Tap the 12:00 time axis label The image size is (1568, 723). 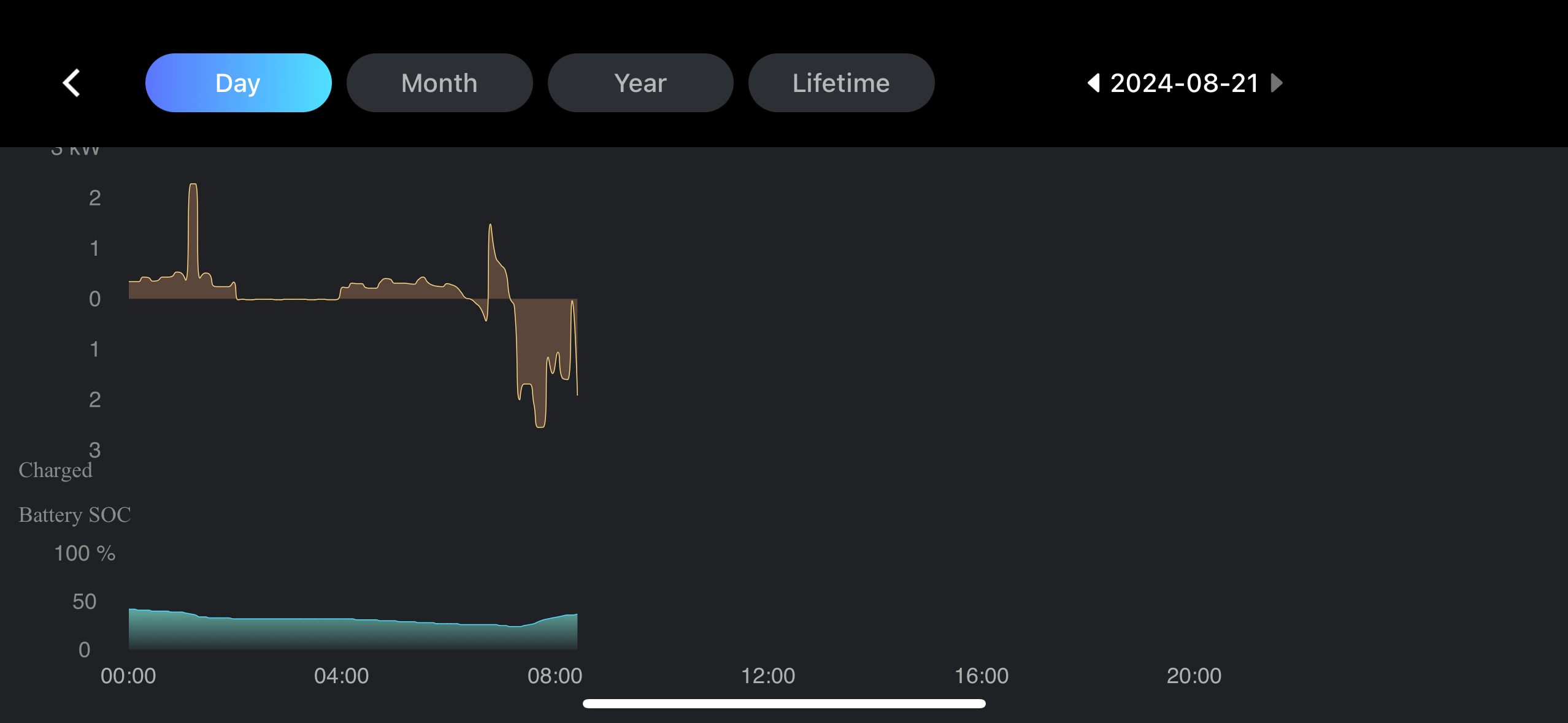coord(768,676)
